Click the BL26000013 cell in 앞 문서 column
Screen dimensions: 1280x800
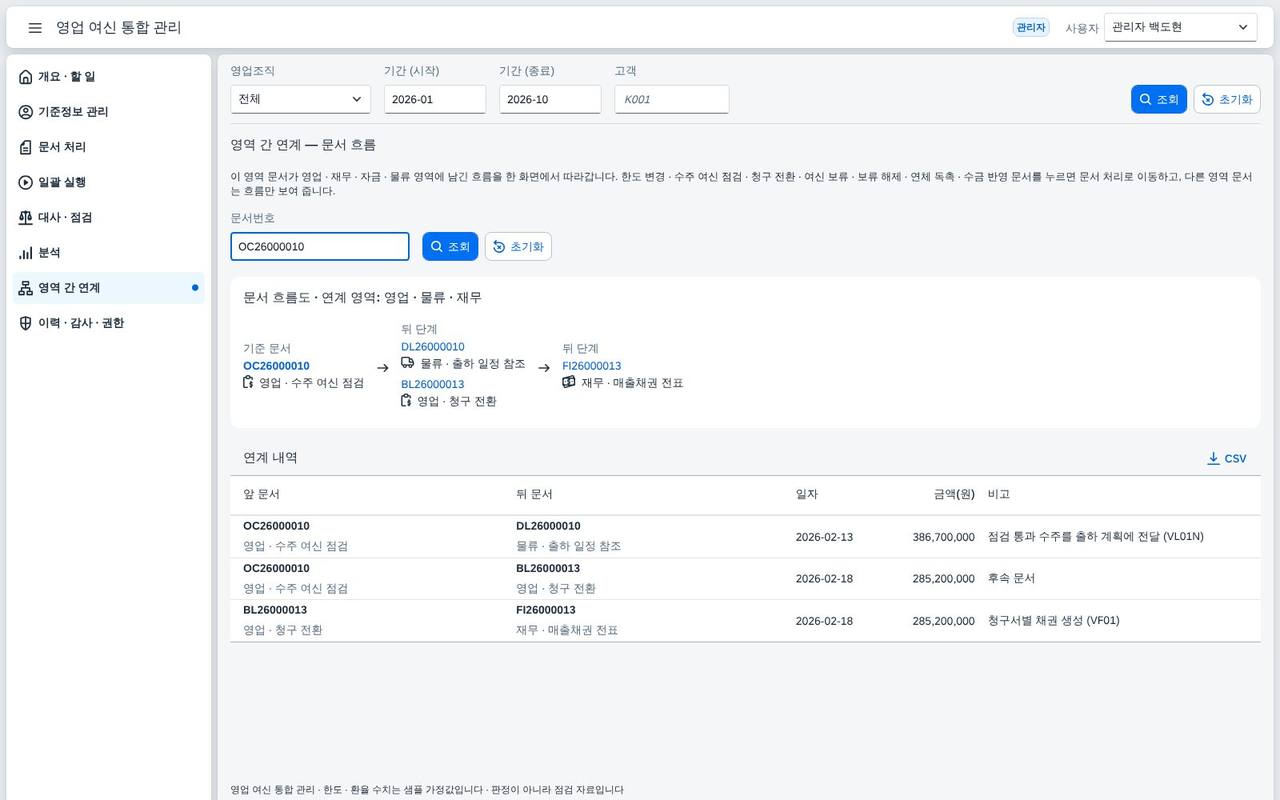[x=275, y=610]
